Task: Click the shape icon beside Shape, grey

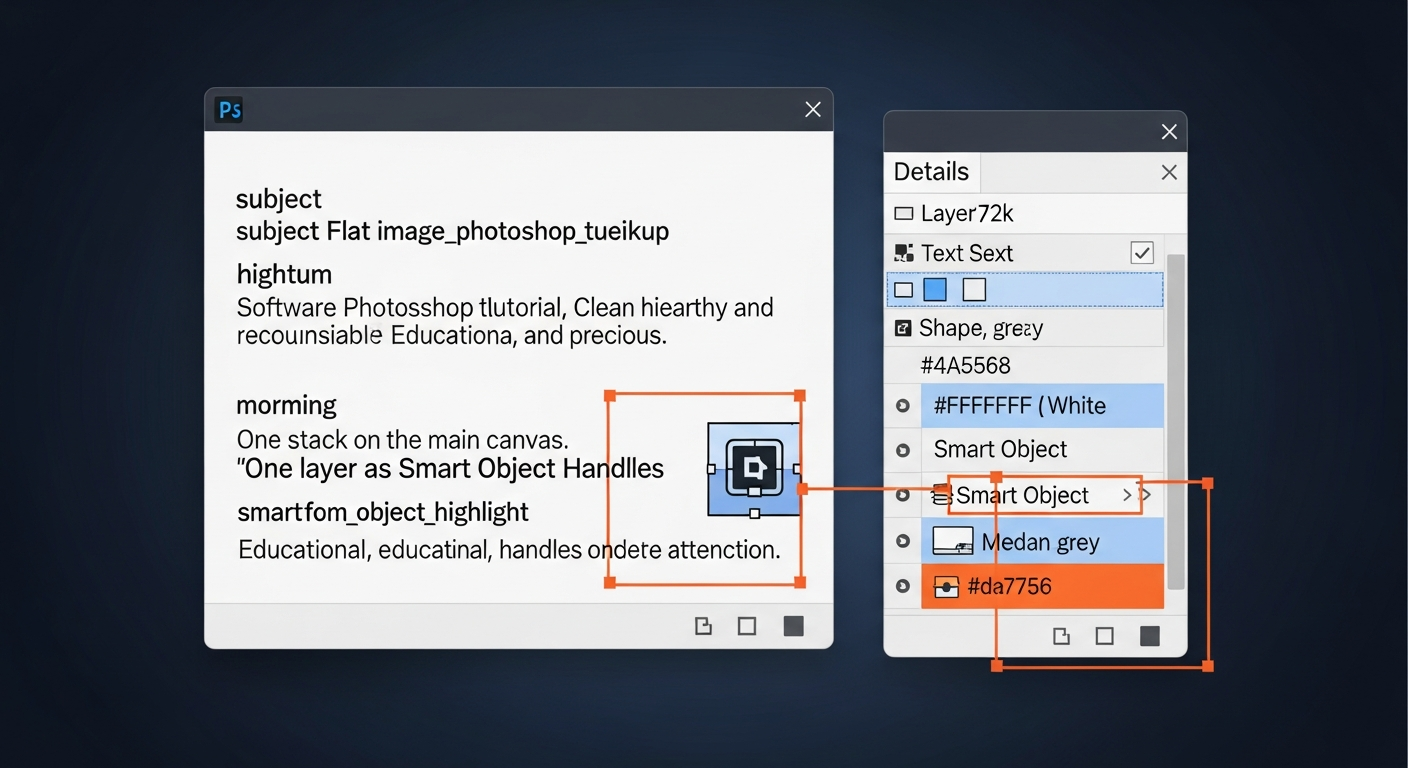Action: 903,328
